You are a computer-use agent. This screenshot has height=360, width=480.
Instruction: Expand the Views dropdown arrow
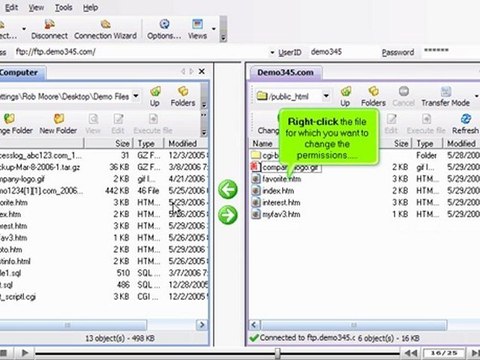[214, 29]
